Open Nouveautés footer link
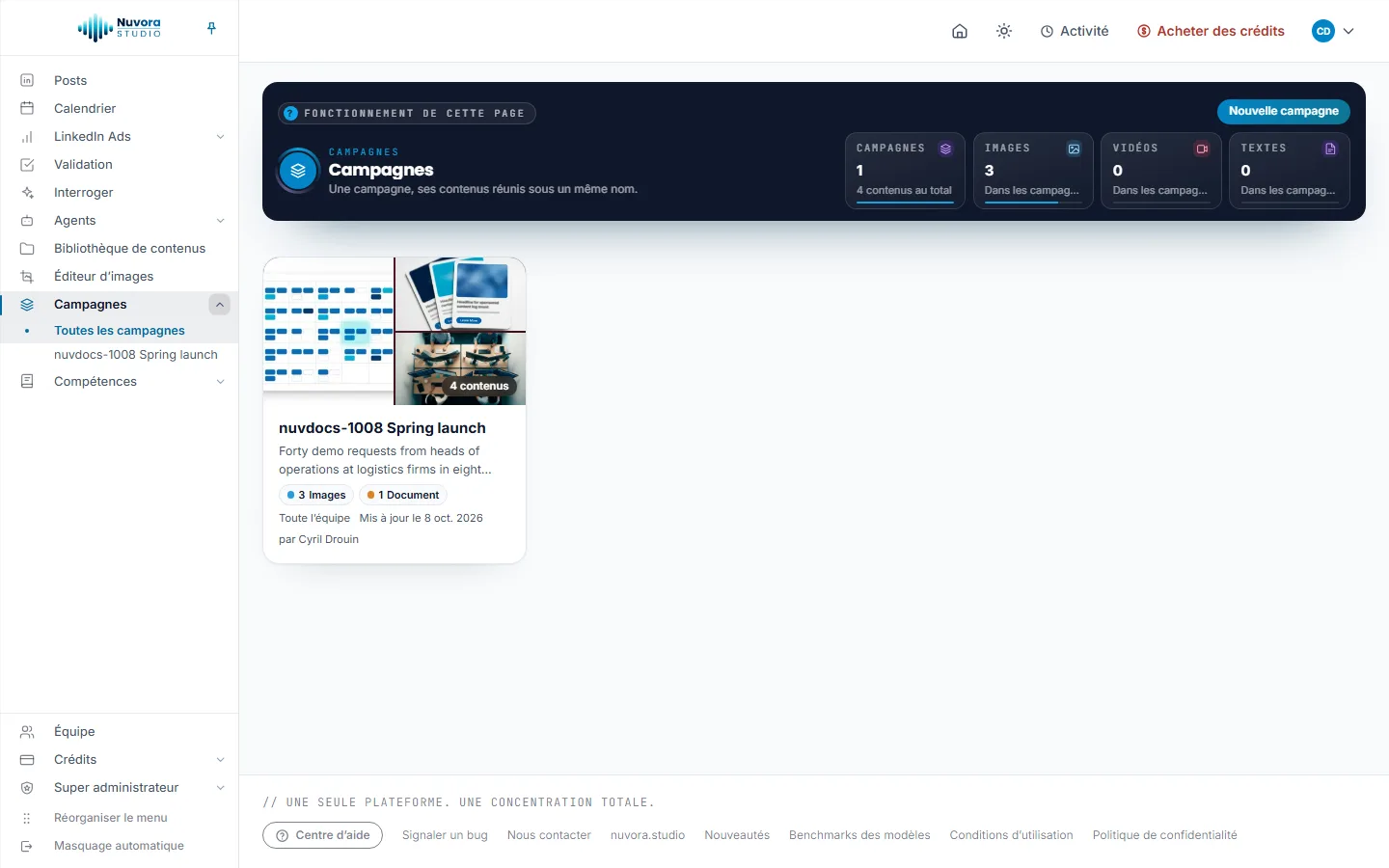The height and width of the screenshot is (868, 1389). (737, 835)
